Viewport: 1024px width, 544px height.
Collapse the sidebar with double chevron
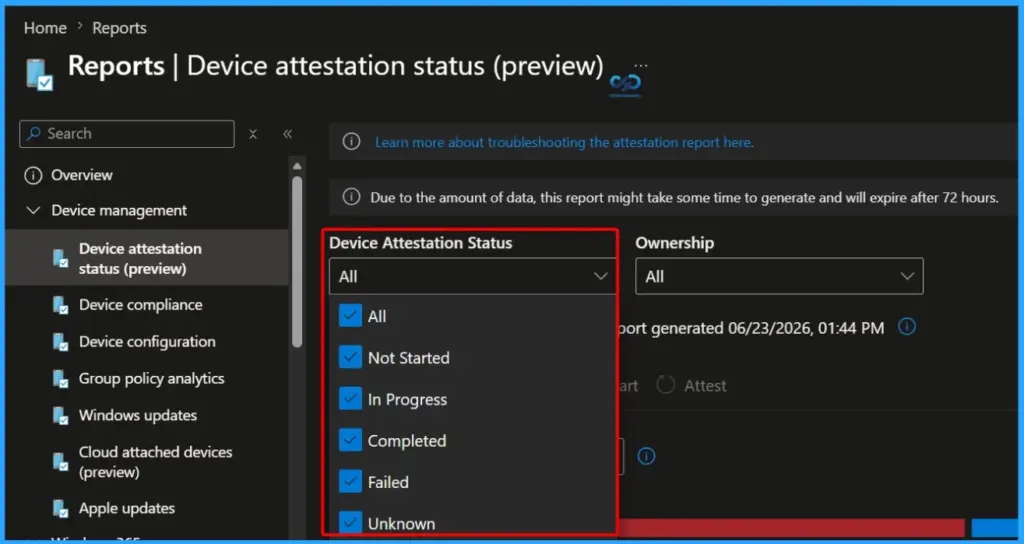287,134
